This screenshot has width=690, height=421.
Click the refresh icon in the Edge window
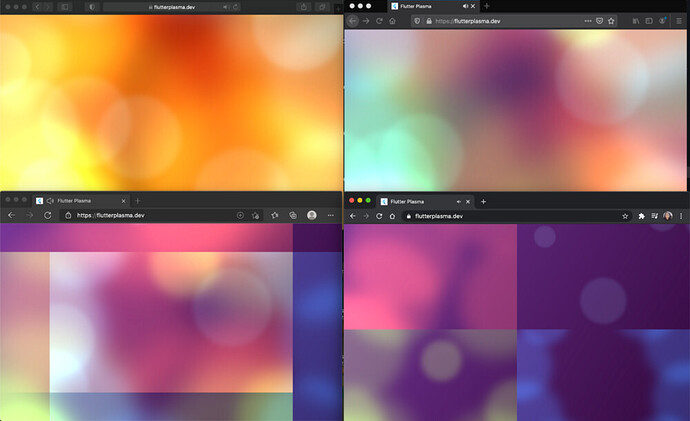click(48, 215)
